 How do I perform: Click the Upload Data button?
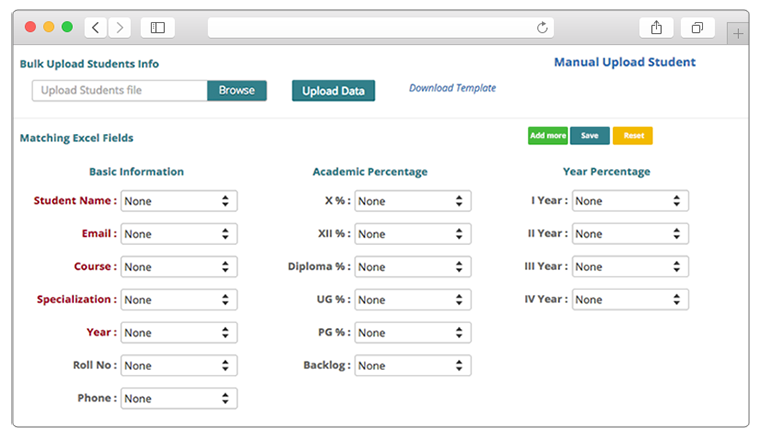coord(333,91)
